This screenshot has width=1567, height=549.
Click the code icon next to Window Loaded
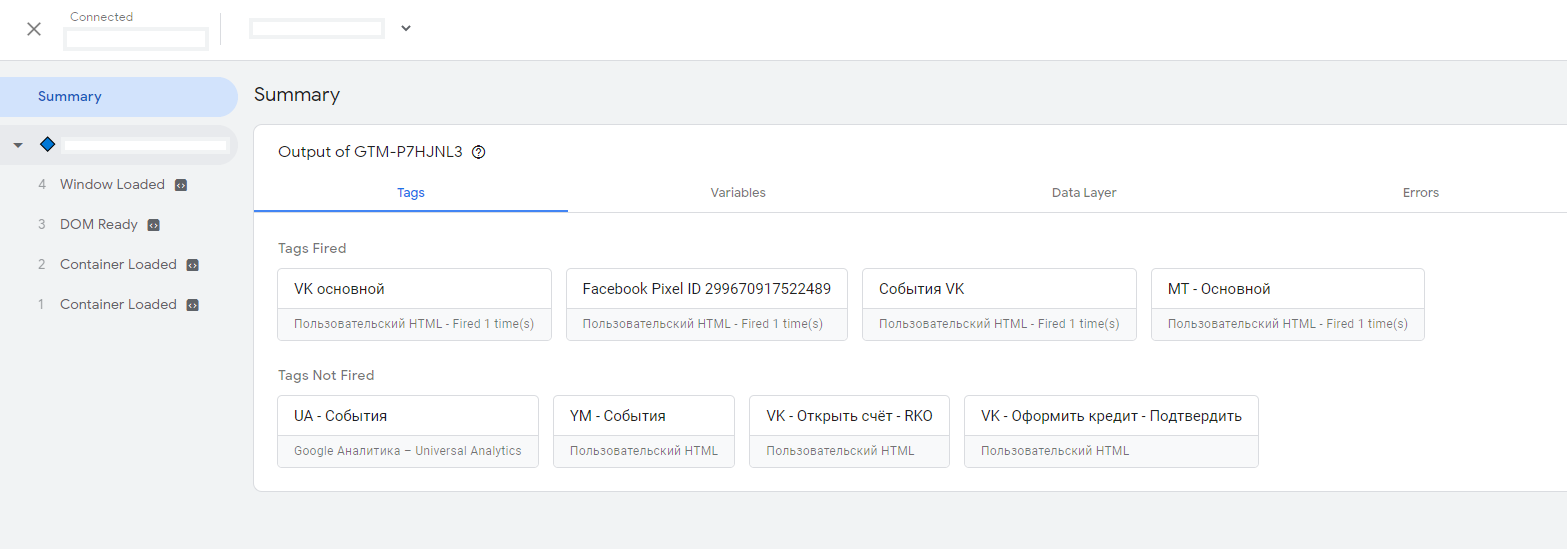(181, 185)
